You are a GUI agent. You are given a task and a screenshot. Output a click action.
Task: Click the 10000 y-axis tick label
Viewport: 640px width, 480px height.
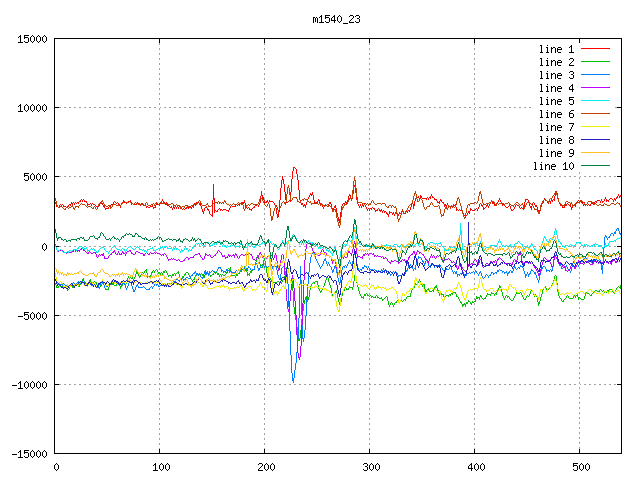pyautogui.click(x=29, y=108)
